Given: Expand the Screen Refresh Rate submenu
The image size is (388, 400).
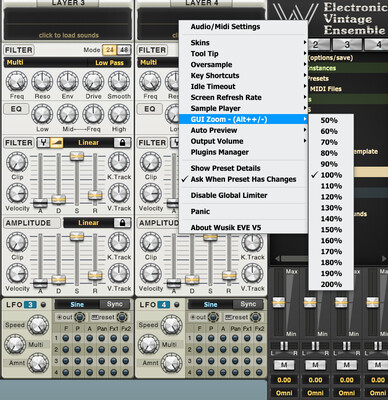Looking at the screenshot, I should [x=243, y=97].
